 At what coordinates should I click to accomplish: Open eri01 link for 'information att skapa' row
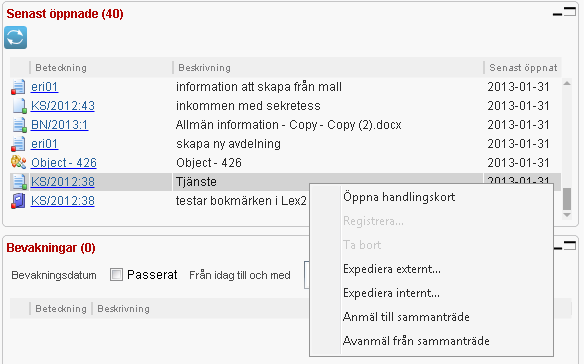44,87
